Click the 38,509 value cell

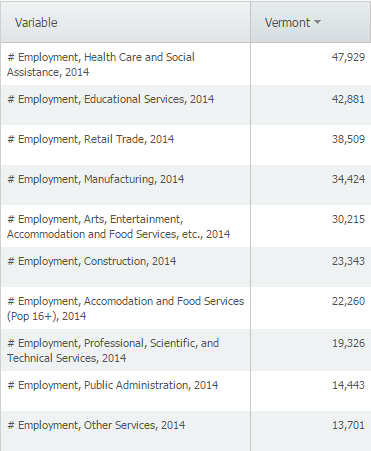tap(311, 145)
